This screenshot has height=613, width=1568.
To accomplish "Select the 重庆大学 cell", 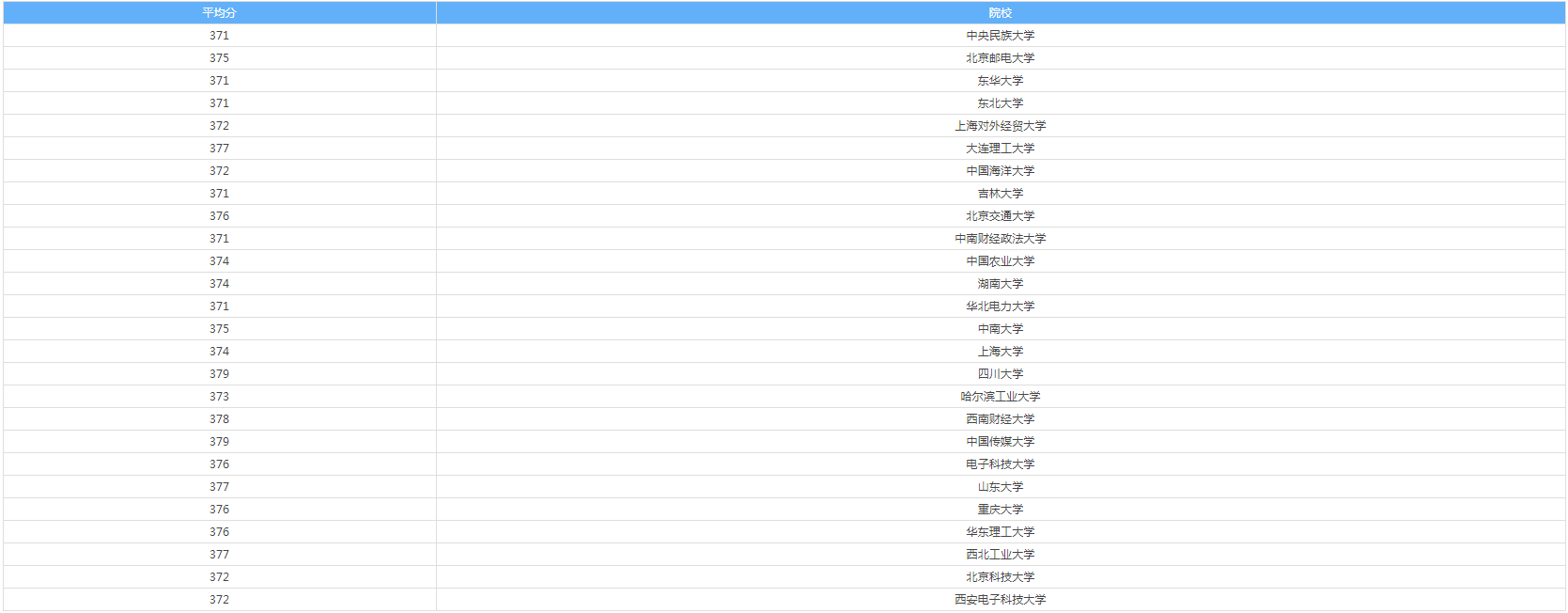I will (x=1001, y=510).
